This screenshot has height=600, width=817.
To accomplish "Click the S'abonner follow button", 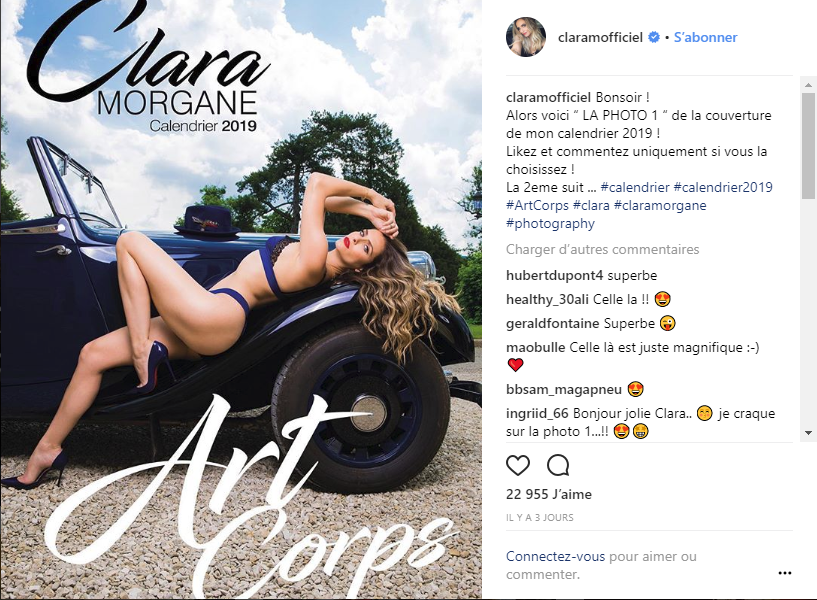I will [x=705, y=38].
